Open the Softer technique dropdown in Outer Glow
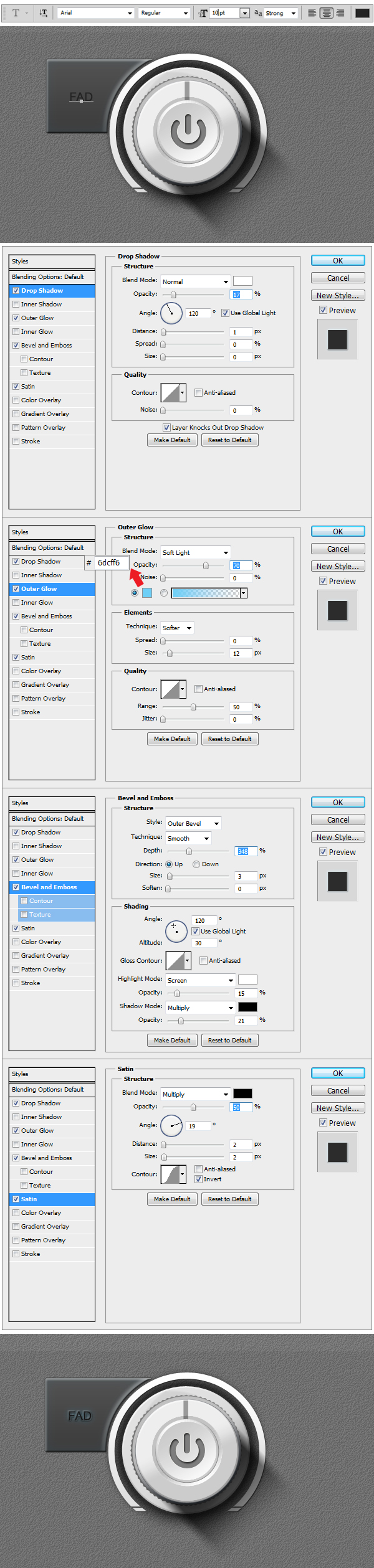This screenshot has height=1568, width=374. pyautogui.click(x=177, y=628)
